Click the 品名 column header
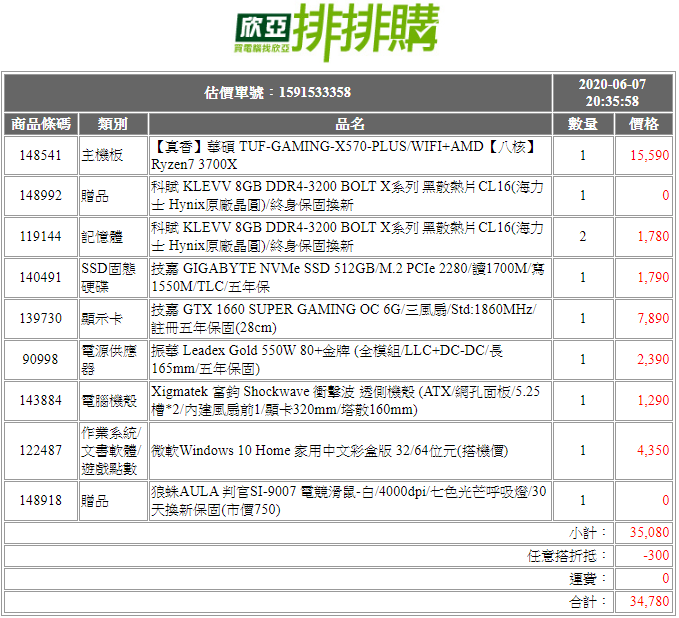679x618 pixels. click(x=350, y=124)
